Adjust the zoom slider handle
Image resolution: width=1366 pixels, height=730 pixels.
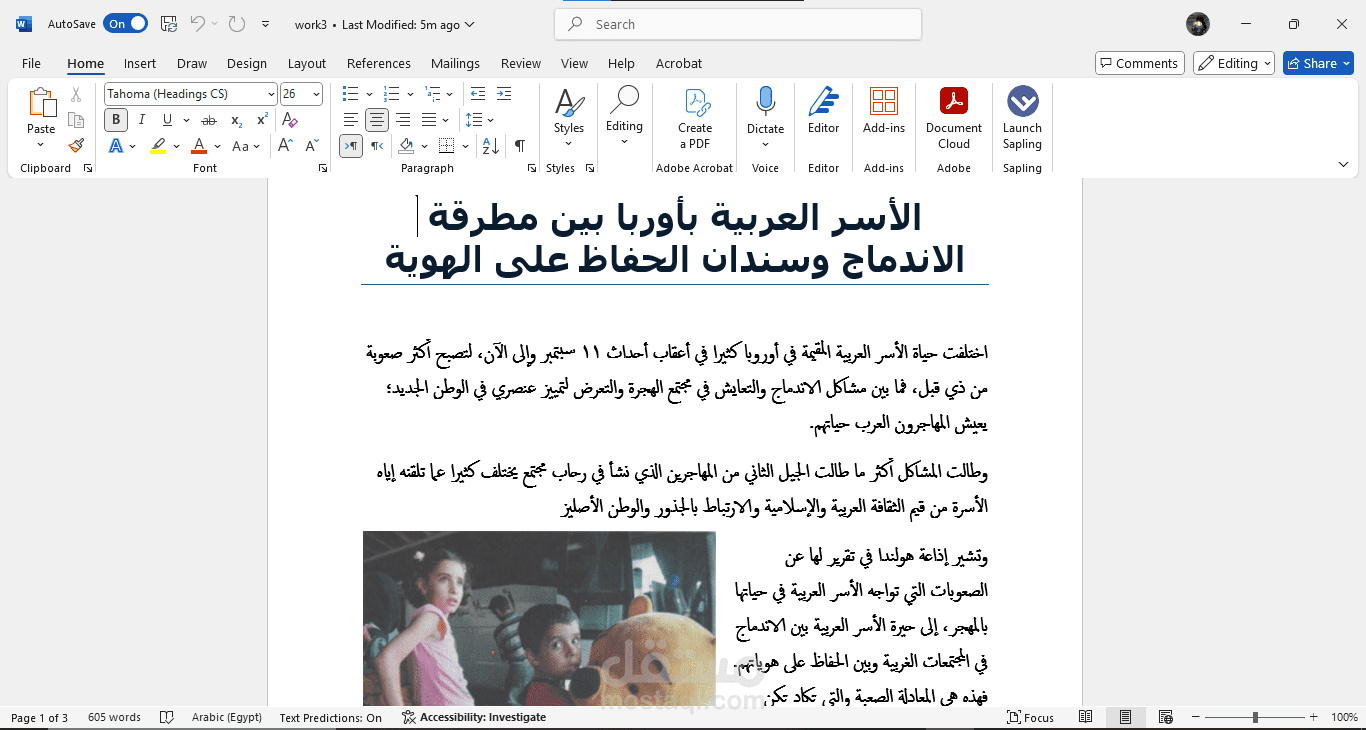pos(1255,717)
